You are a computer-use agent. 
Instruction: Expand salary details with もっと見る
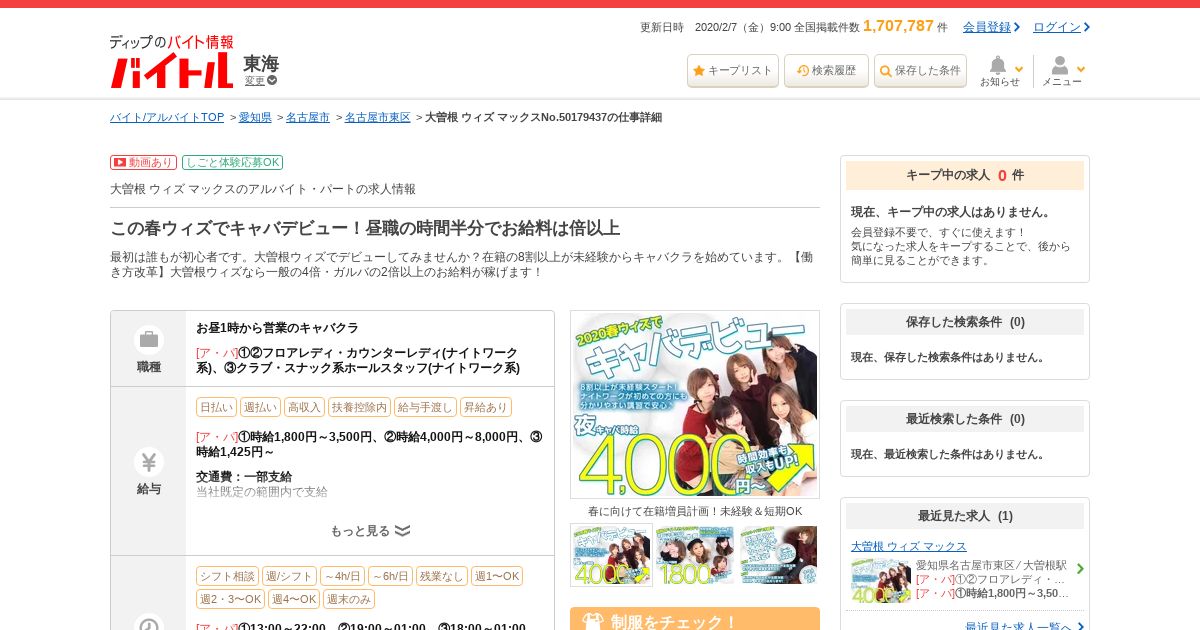pos(370,531)
